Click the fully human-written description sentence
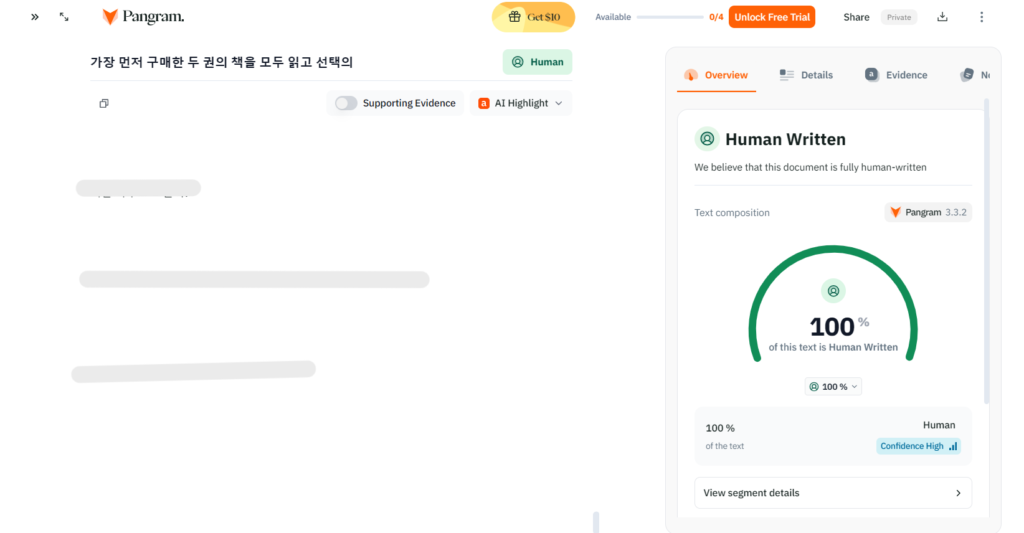The width and height of the screenshot is (1024, 533). click(810, 167)
